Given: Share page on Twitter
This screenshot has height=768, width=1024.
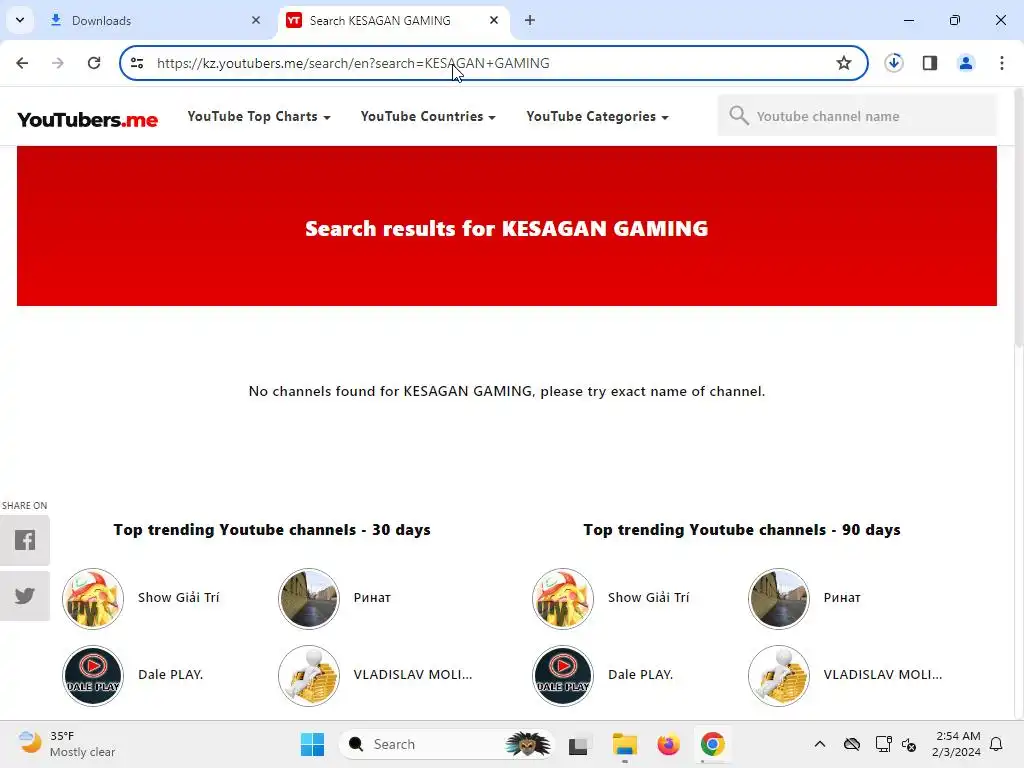Looking at the screenshot, I should coord(25,596).
